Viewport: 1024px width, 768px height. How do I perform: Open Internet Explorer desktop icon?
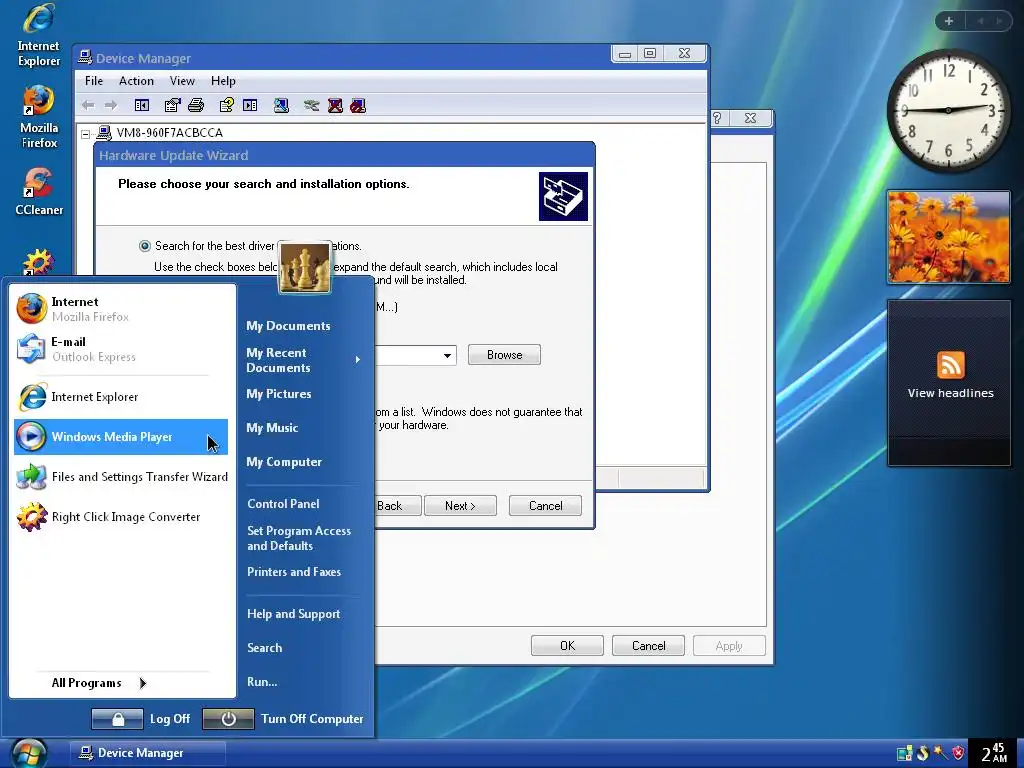(x=39, y=36)
